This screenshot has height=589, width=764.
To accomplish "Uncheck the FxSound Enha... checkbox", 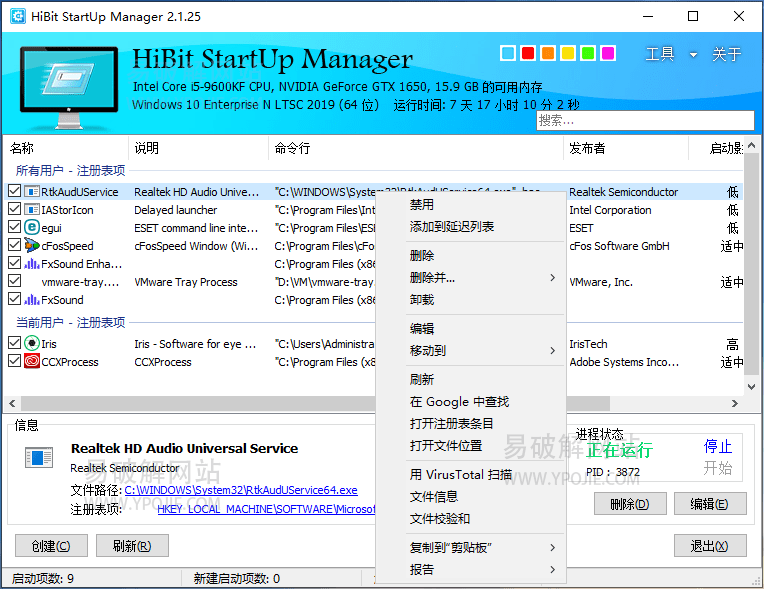I will [x=15, y=264].
